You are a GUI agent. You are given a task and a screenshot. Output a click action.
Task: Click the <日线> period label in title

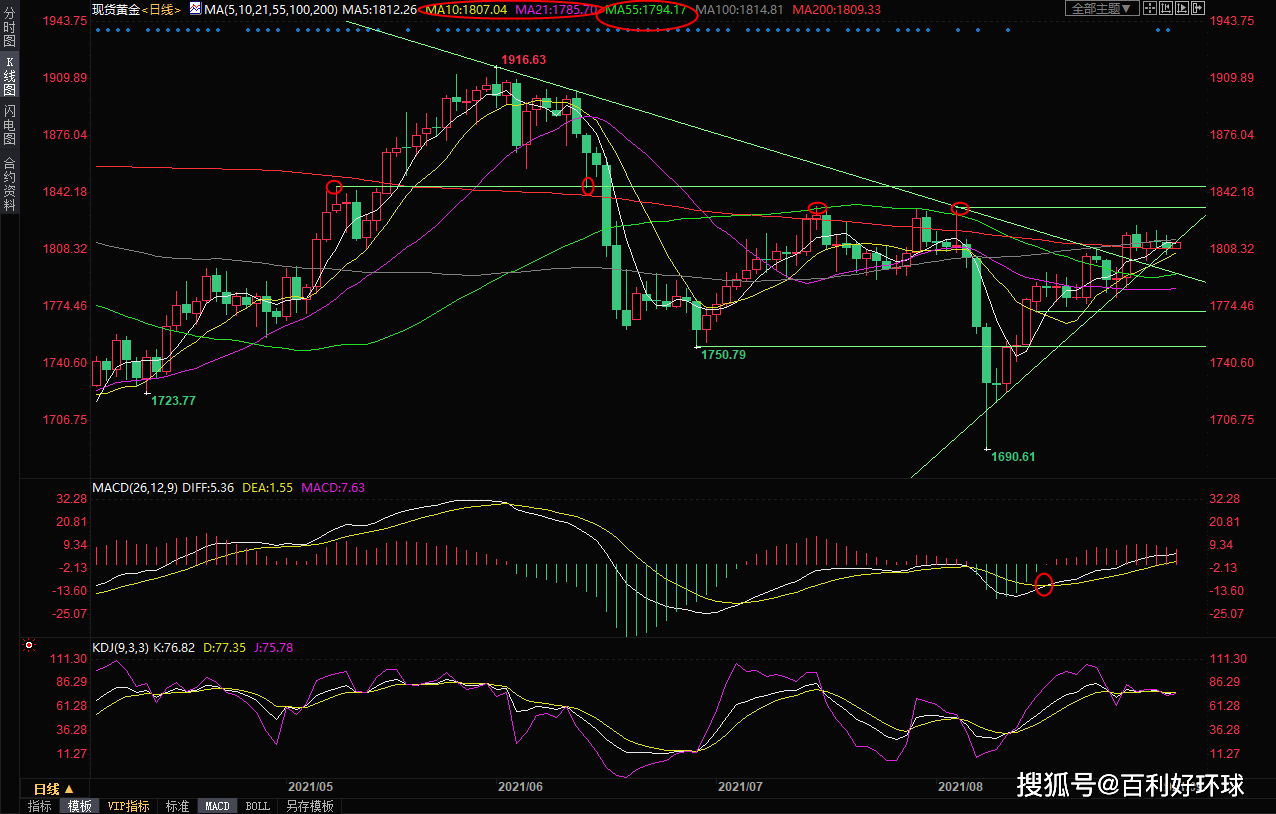pos(158,9)
